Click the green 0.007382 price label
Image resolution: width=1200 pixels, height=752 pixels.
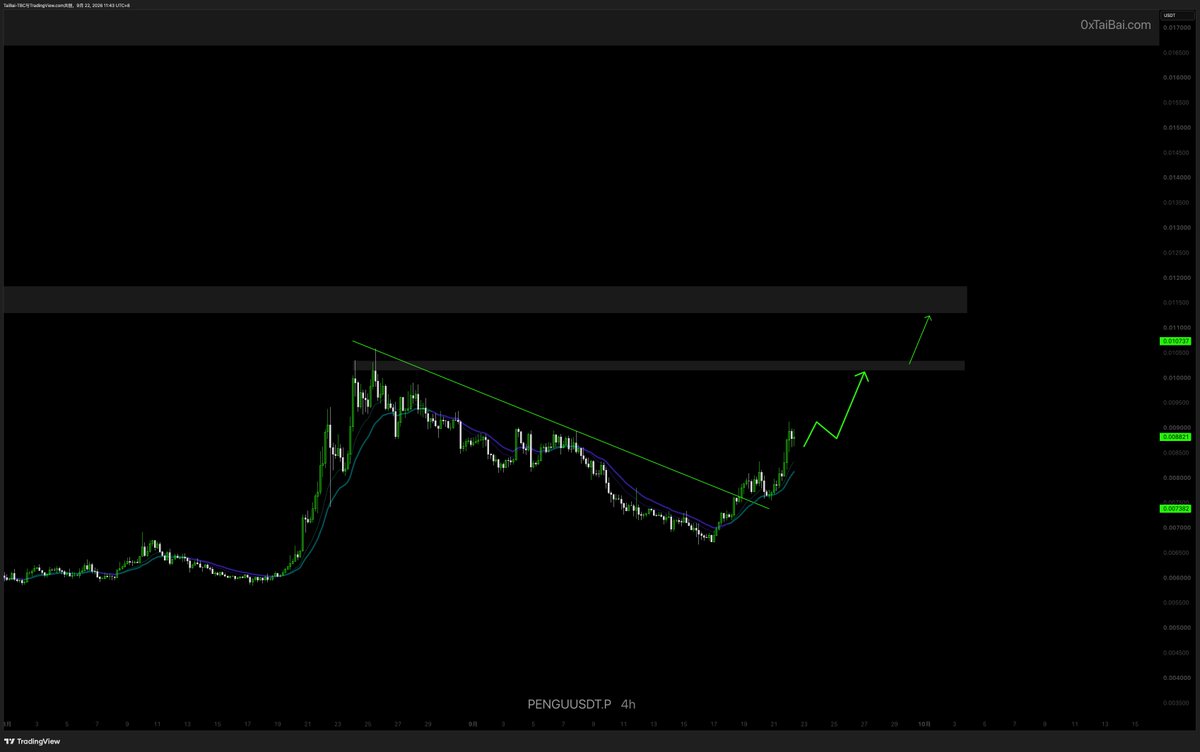[x=1174, y=508]
